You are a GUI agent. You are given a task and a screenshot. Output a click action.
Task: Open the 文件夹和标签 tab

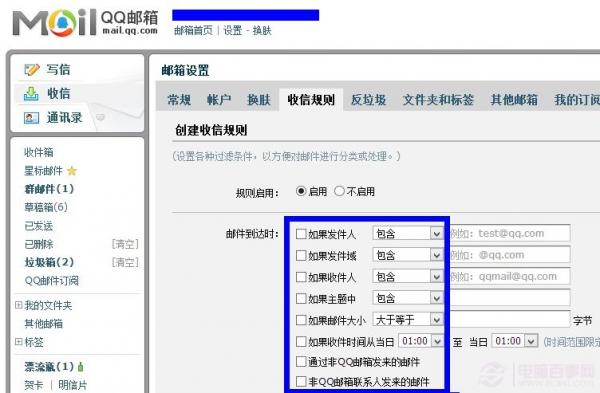coord(438,100)
